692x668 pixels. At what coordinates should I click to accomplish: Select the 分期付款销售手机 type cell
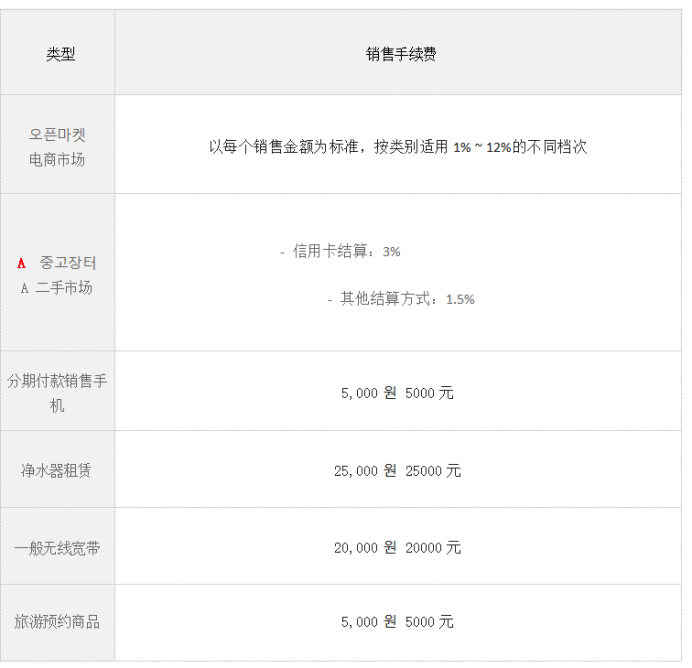coord(57,392)
